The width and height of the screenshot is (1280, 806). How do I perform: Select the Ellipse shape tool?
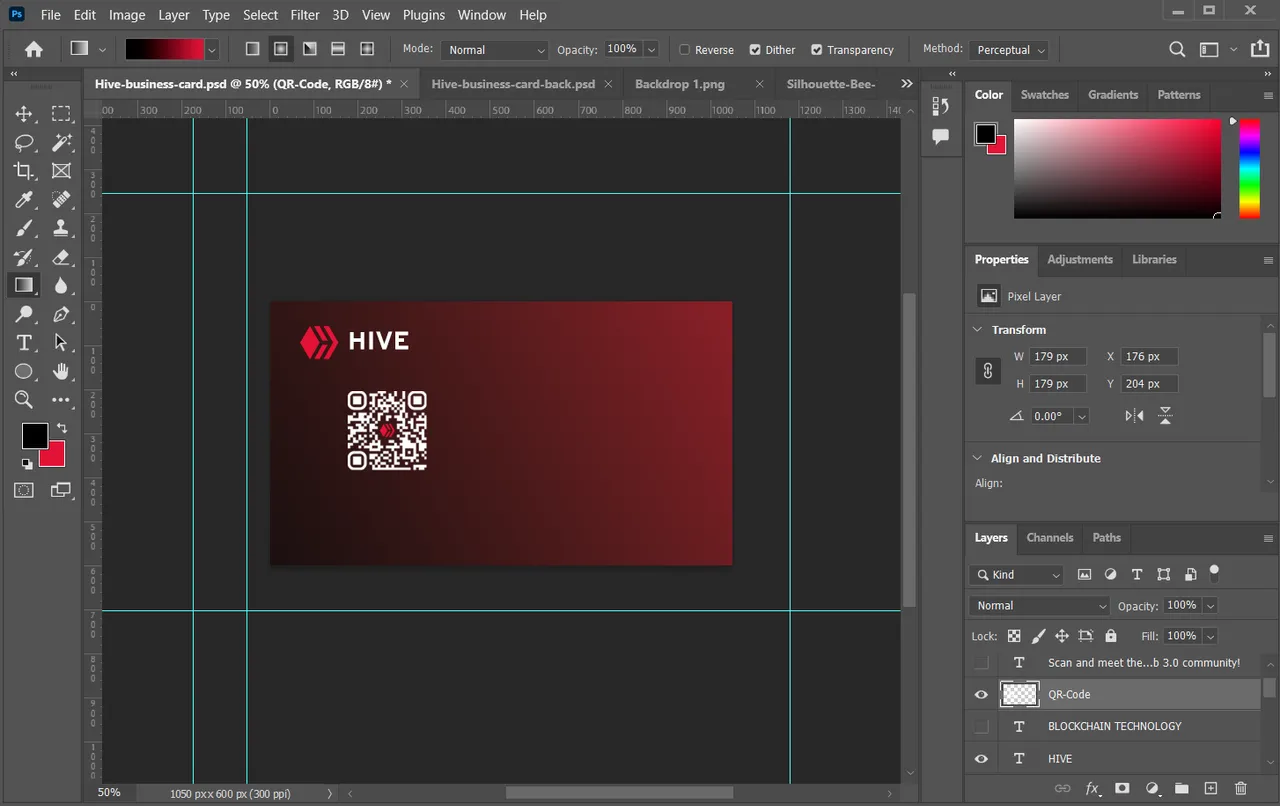[24, 371]
